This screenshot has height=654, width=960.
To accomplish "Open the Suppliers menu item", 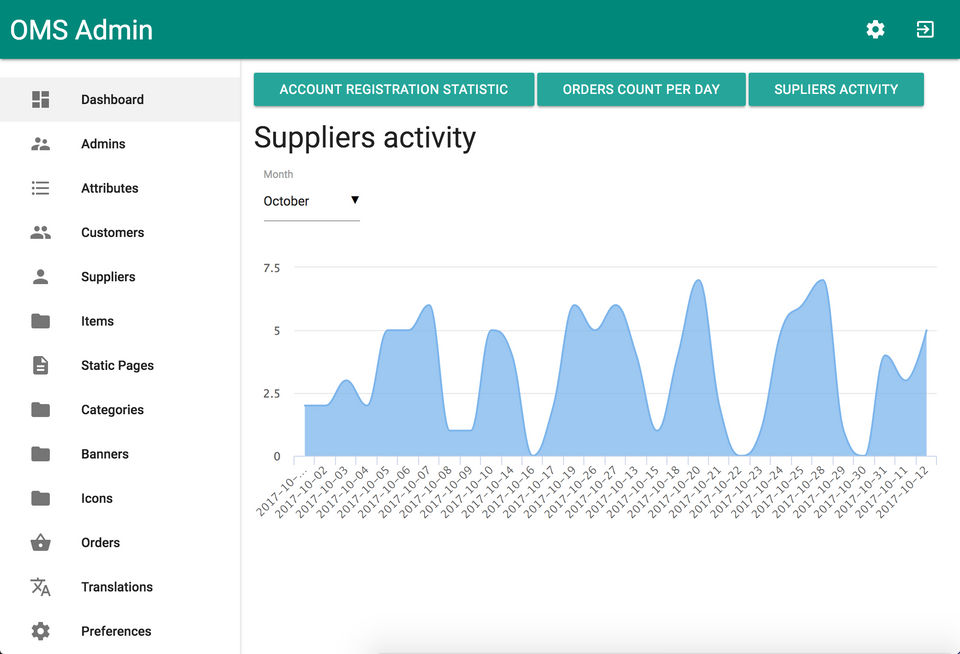I will [108, 277].
